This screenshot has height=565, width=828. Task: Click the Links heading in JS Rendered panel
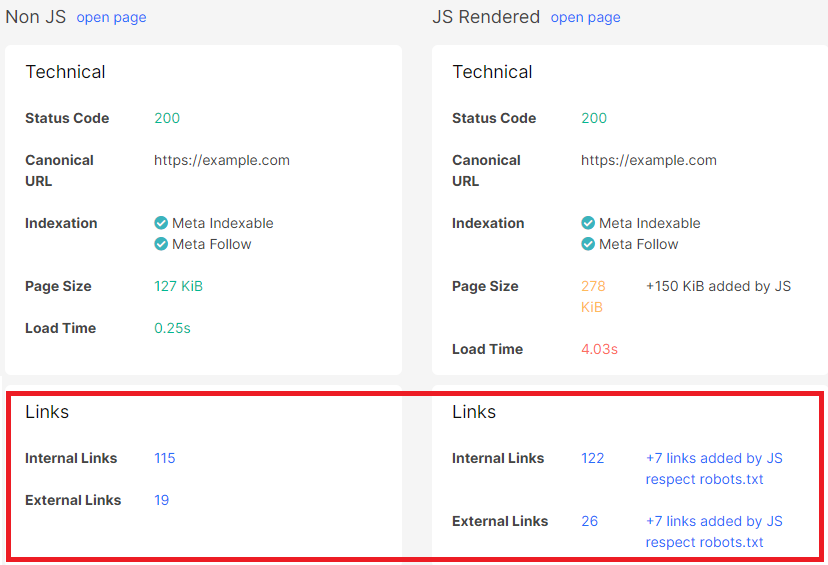pyautogui.click(x=474, y=412)
